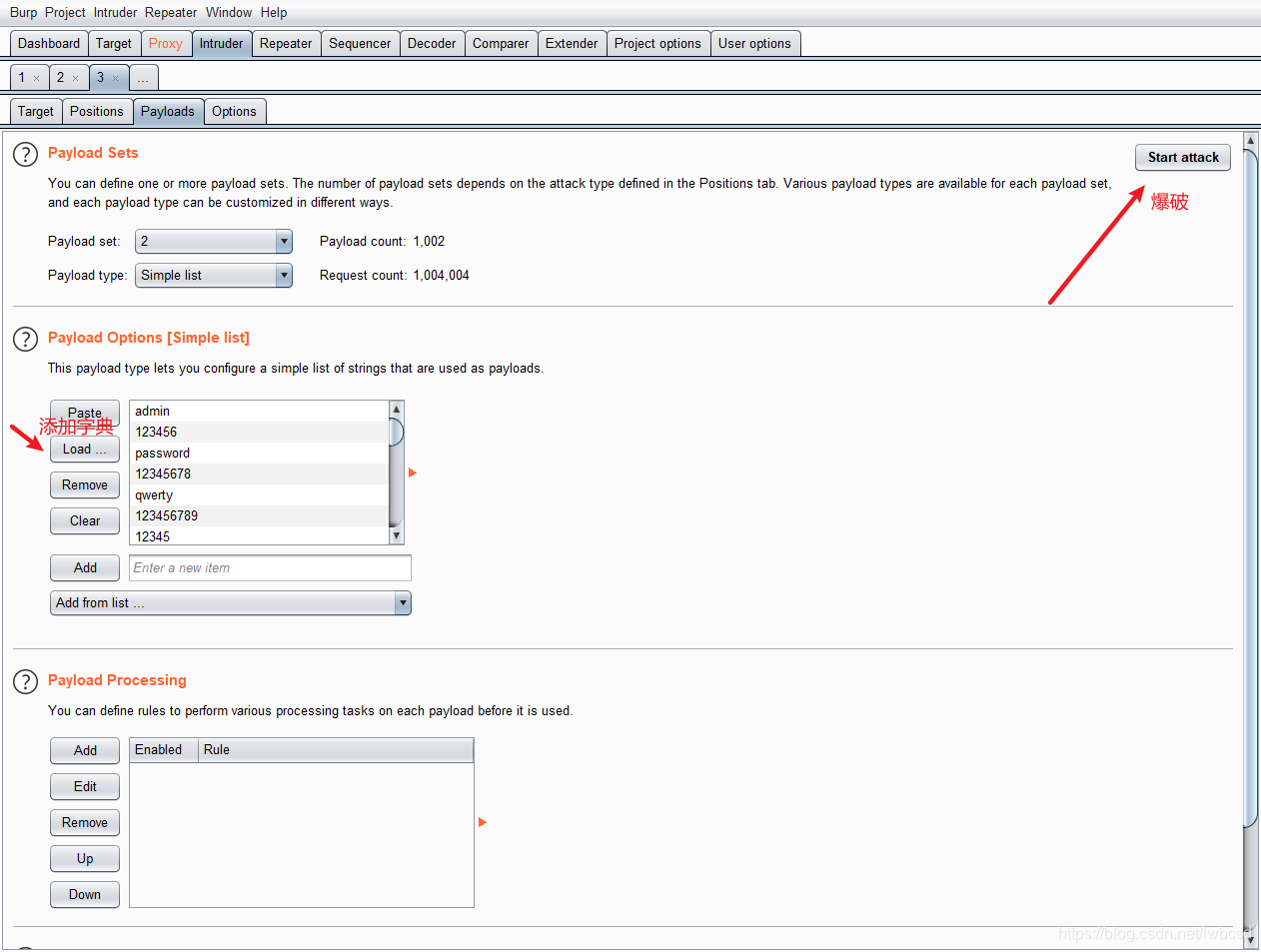Switch to the Proxy tab

coord(166,43)
